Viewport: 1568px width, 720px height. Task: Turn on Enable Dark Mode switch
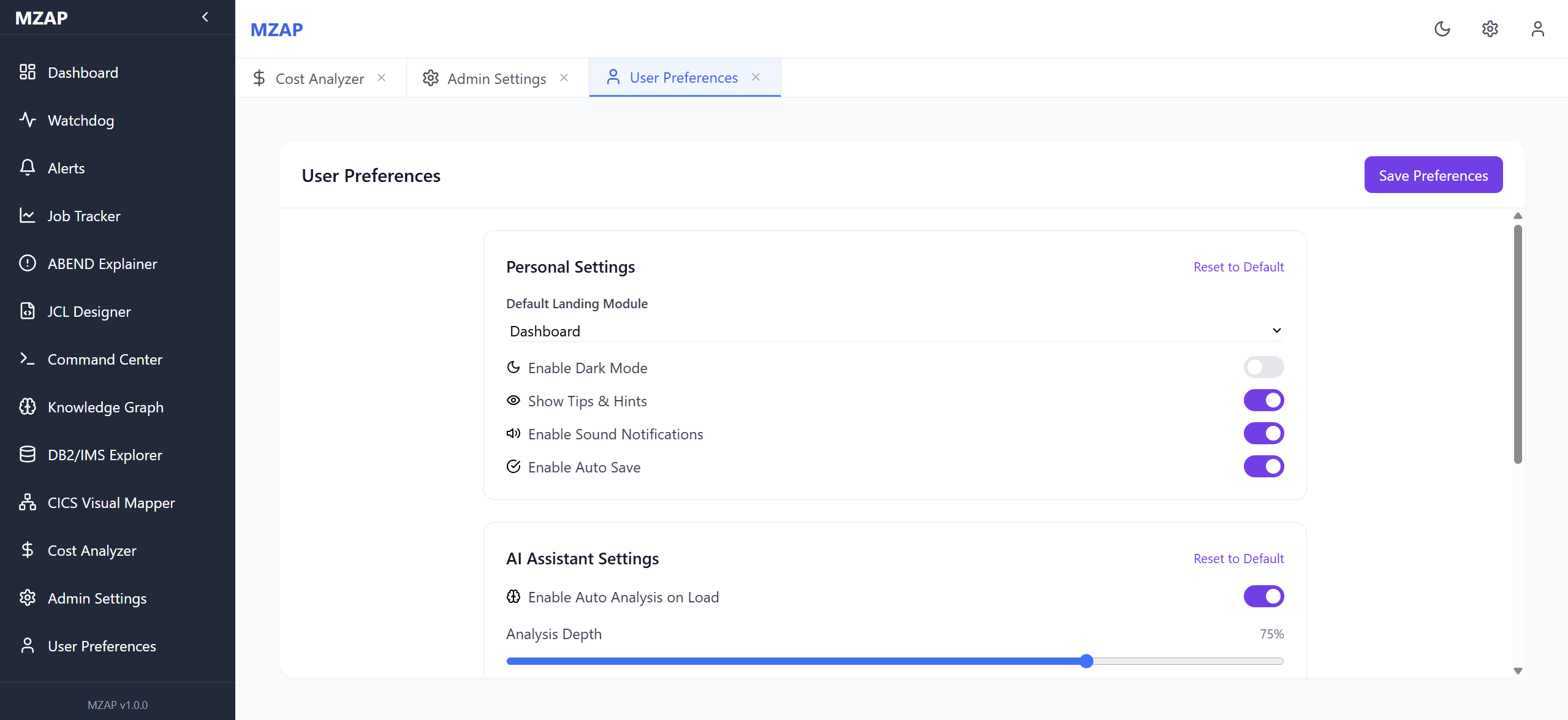coord(1263,367)
